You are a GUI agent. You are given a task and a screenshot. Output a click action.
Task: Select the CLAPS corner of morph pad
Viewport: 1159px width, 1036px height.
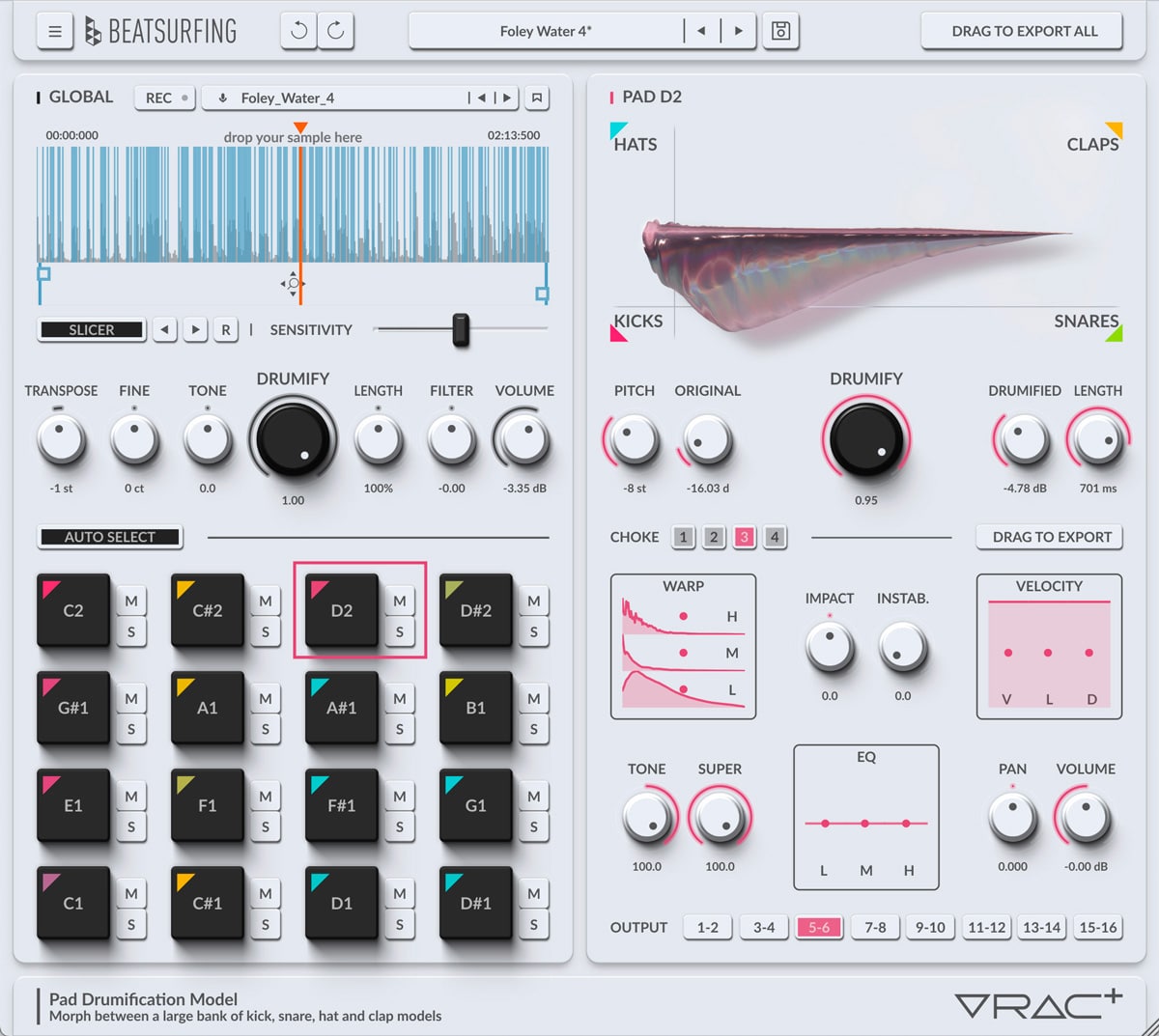(1093, 139)
